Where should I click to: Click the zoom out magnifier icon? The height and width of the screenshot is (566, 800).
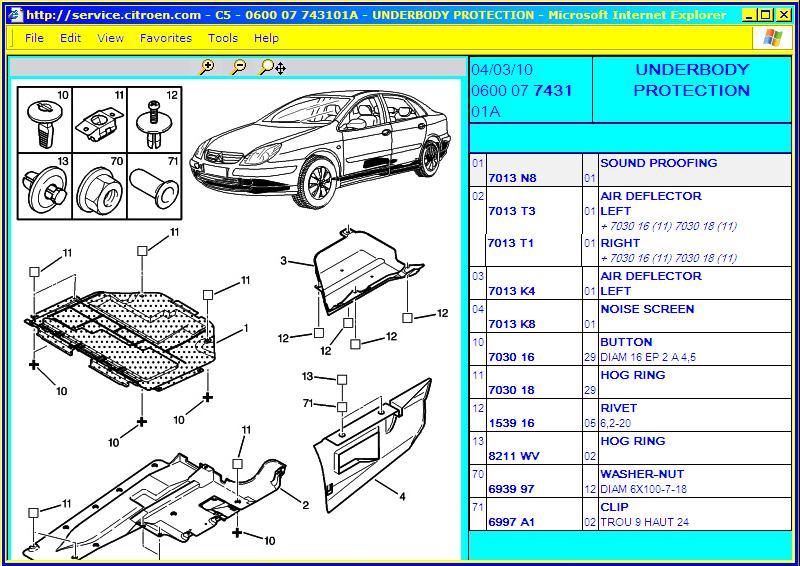pyautogui.click(x=238, y=67)
